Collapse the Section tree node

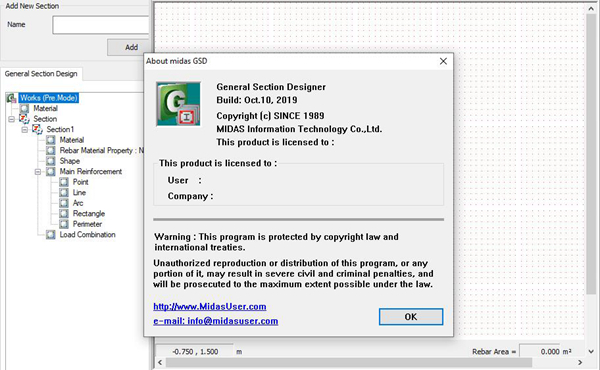(11, 119)
